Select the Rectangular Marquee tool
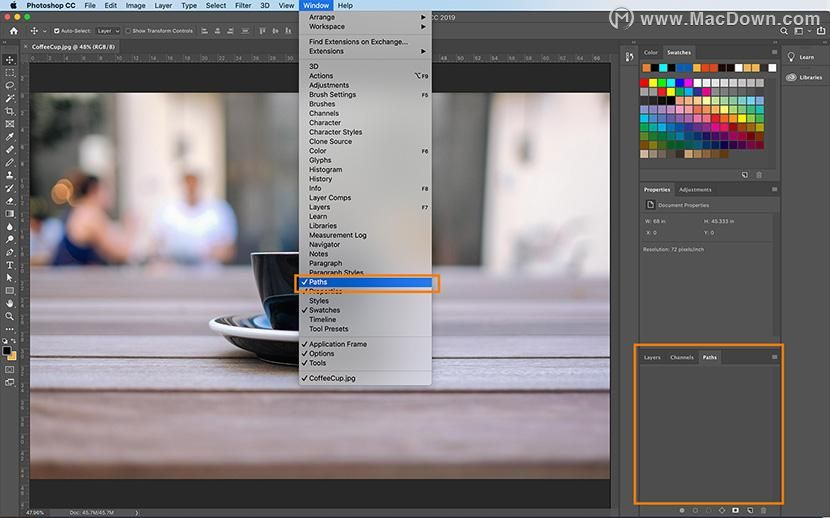Image resolution: width=830 pixels, height=518 pixels. (x=10, y=72)
